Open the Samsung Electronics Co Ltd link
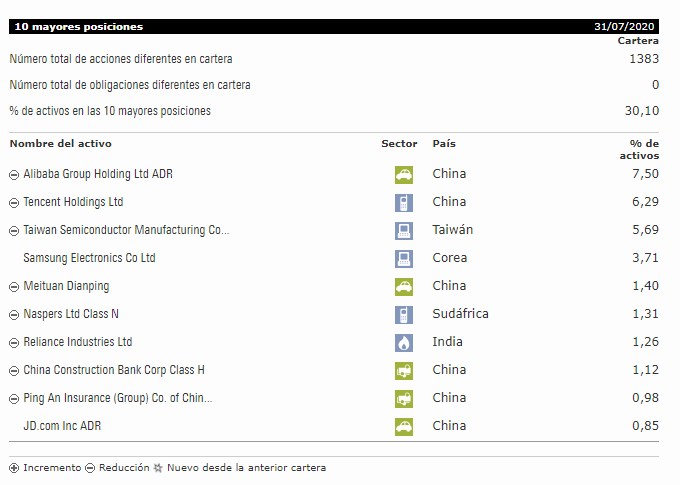Screen dimensions: 680x485 pos(89,258)
